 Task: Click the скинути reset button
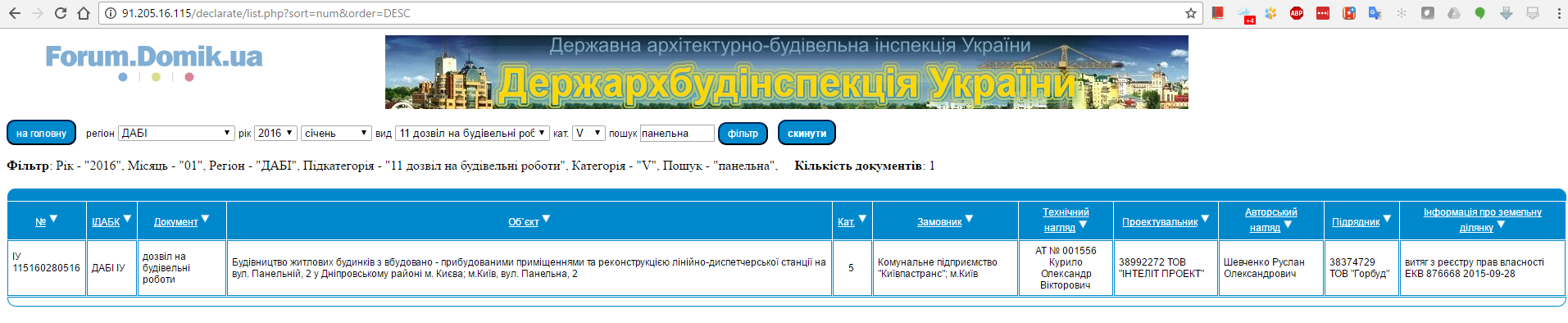807,133
